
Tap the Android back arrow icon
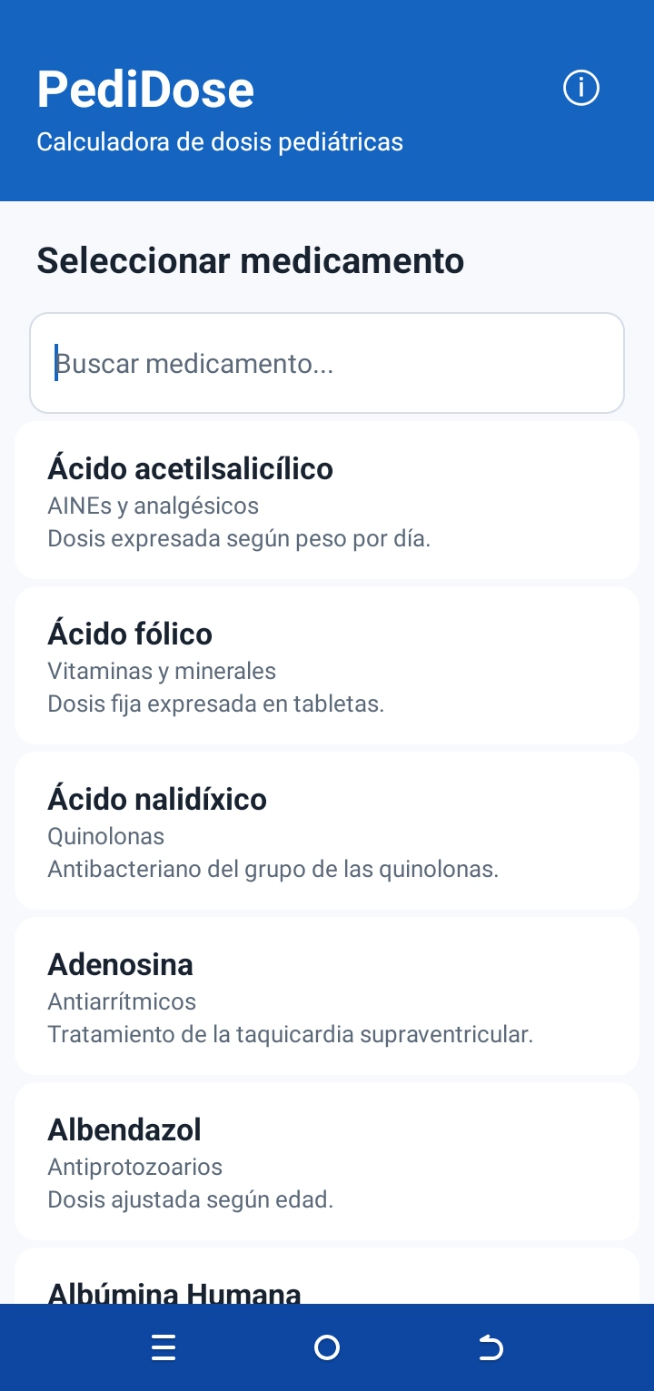click(x=490, y=1348)
